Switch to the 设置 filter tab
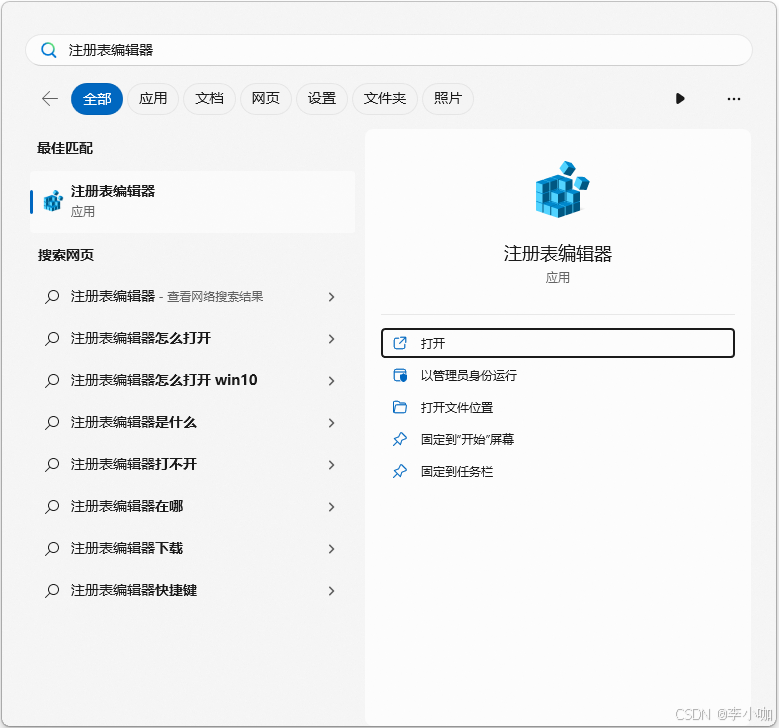 click(x=321, y=99)
